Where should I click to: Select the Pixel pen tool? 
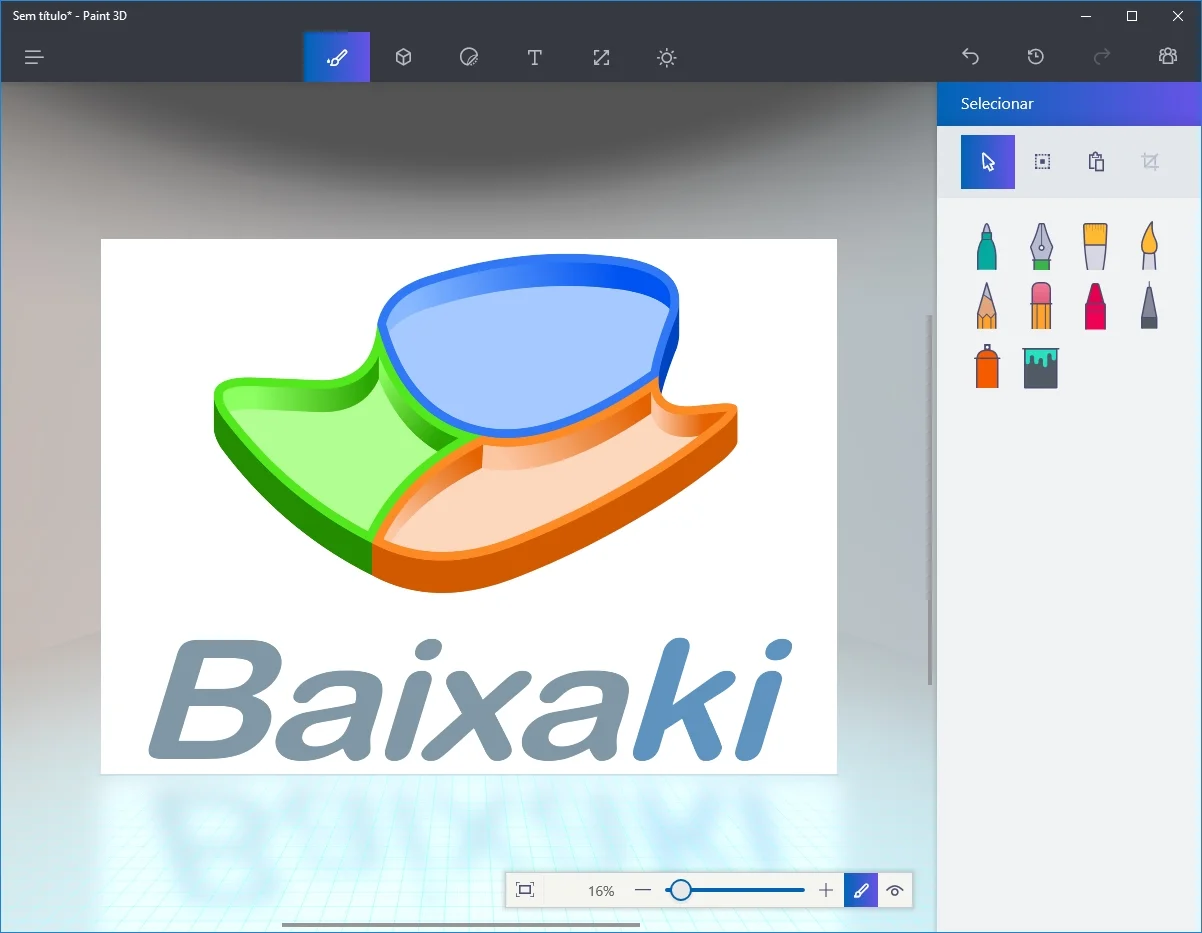(x=1150, y=305)
